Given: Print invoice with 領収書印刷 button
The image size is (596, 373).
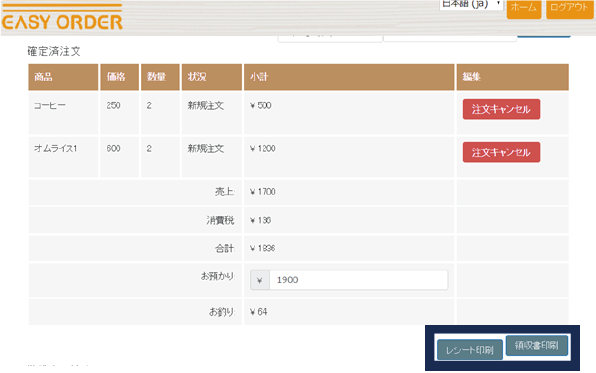Looking at the screenshot, I should pyautogui.click(x=537, y=345).
